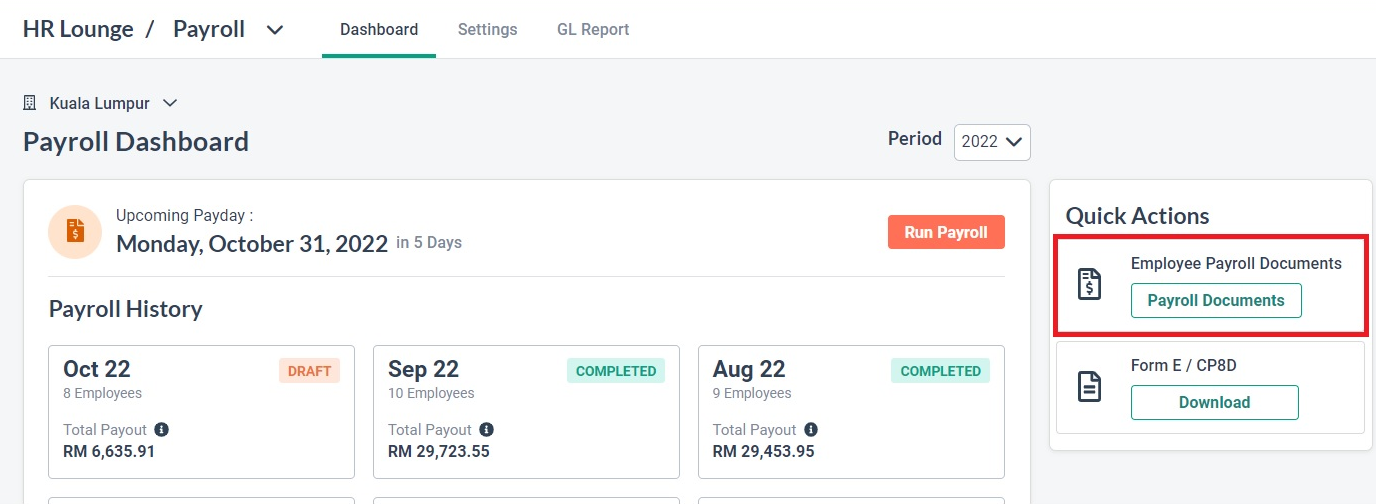Click the HR Lounge breadcrumb link
The width and height of the screenshot is (1376, 504).
click(78, 29)
